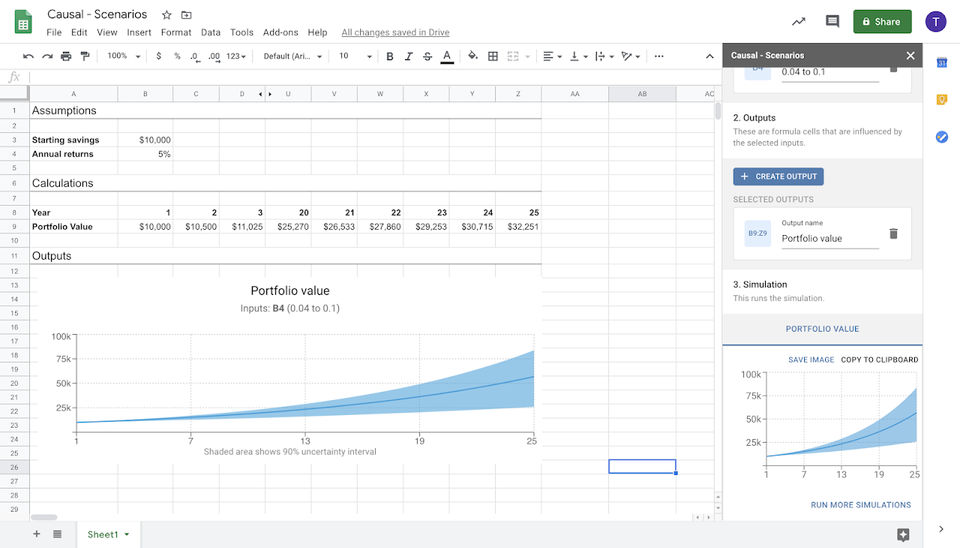Open the View menu
Screen dimensions: 960x548
click(x=107, y=32)
